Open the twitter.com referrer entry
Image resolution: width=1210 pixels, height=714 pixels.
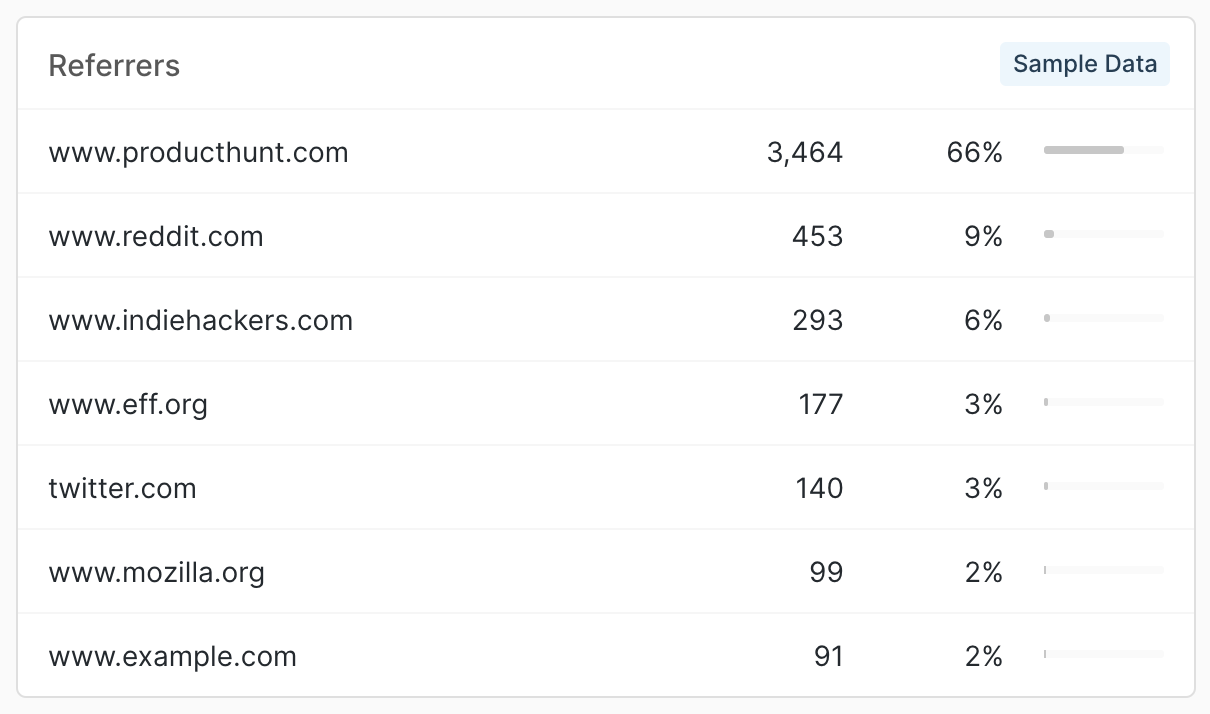[122, 489]
